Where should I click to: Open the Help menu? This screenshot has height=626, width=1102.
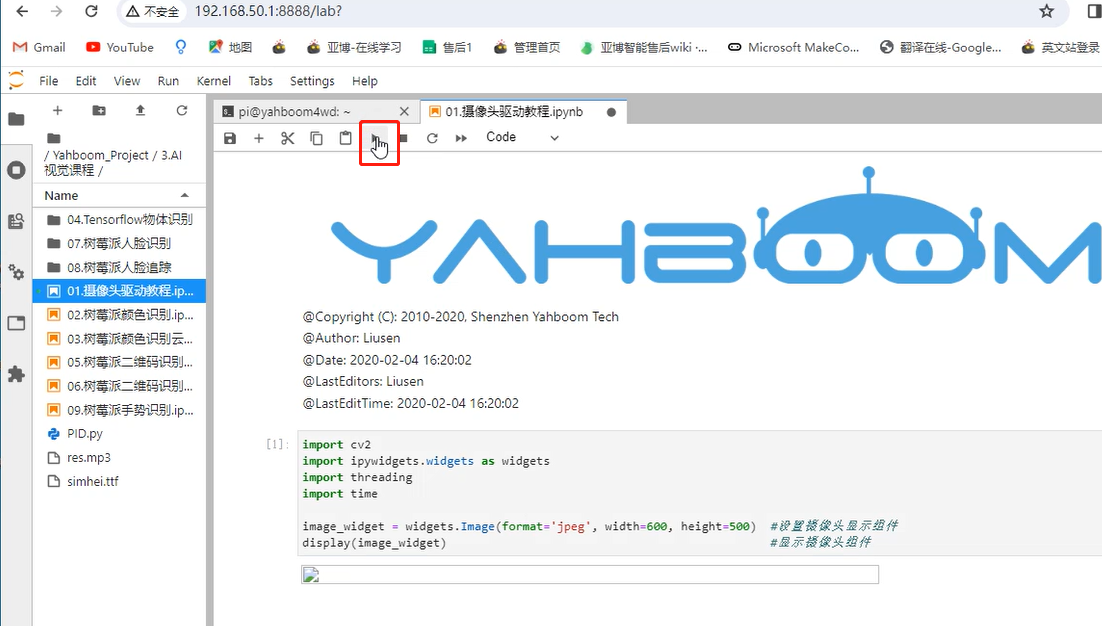pos(365,81)
